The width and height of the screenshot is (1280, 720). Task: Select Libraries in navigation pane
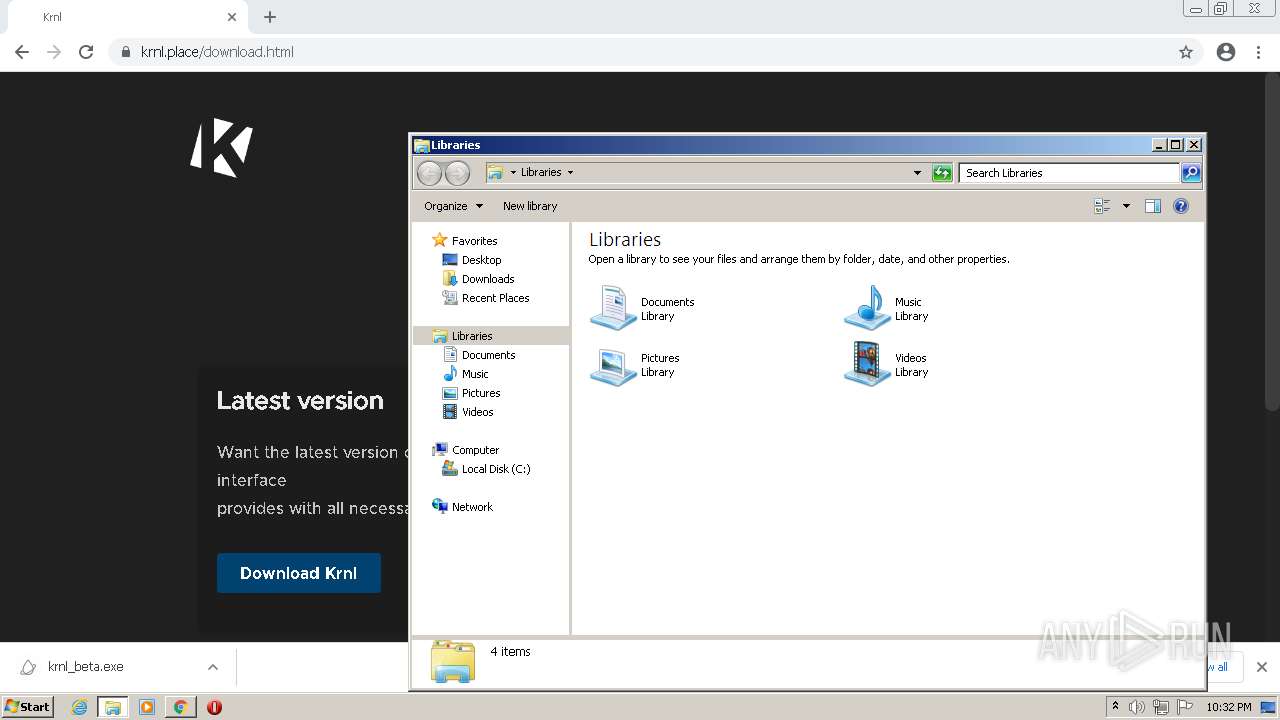tap(491, 336)
